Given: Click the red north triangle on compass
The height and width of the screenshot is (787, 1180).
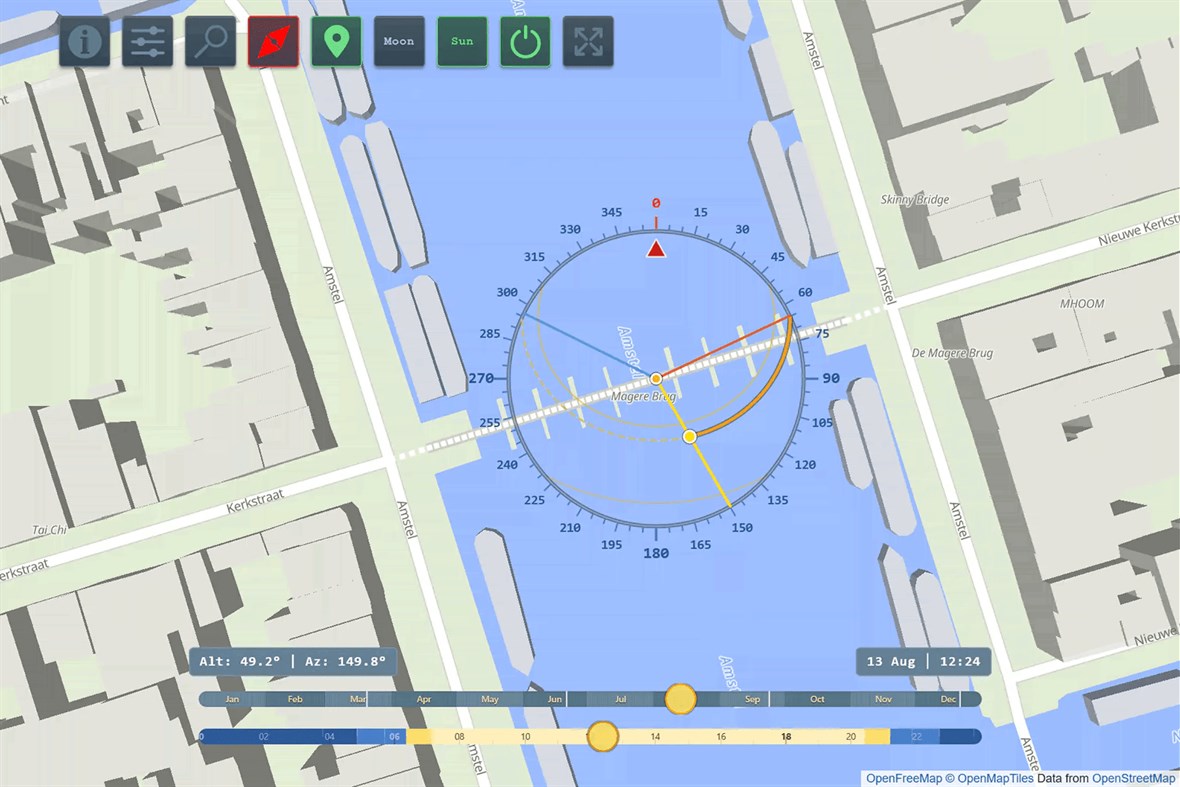Looking at the screenshot, I should click(656, 248).
